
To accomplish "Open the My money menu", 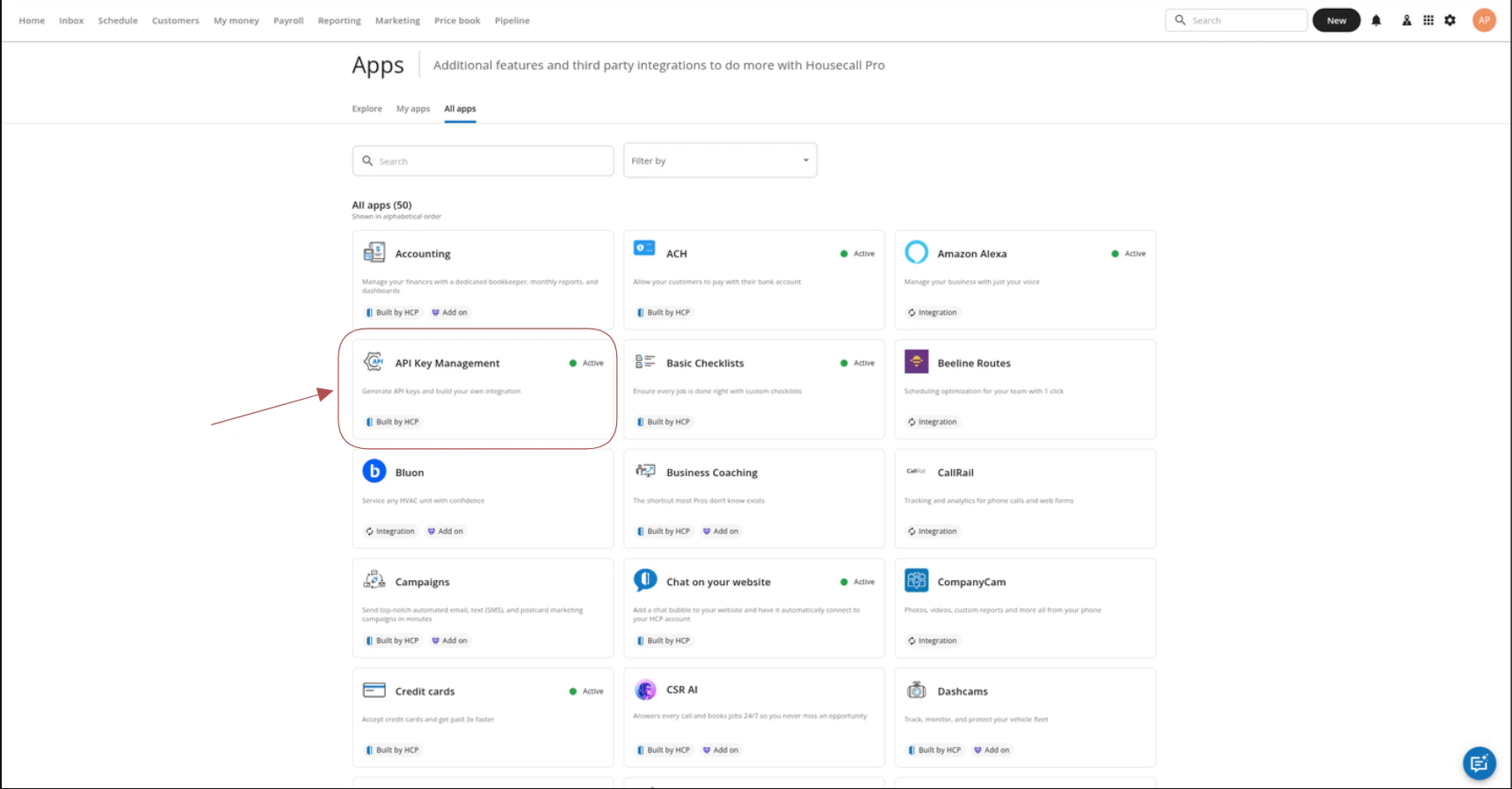I will (x=236, y=20).
